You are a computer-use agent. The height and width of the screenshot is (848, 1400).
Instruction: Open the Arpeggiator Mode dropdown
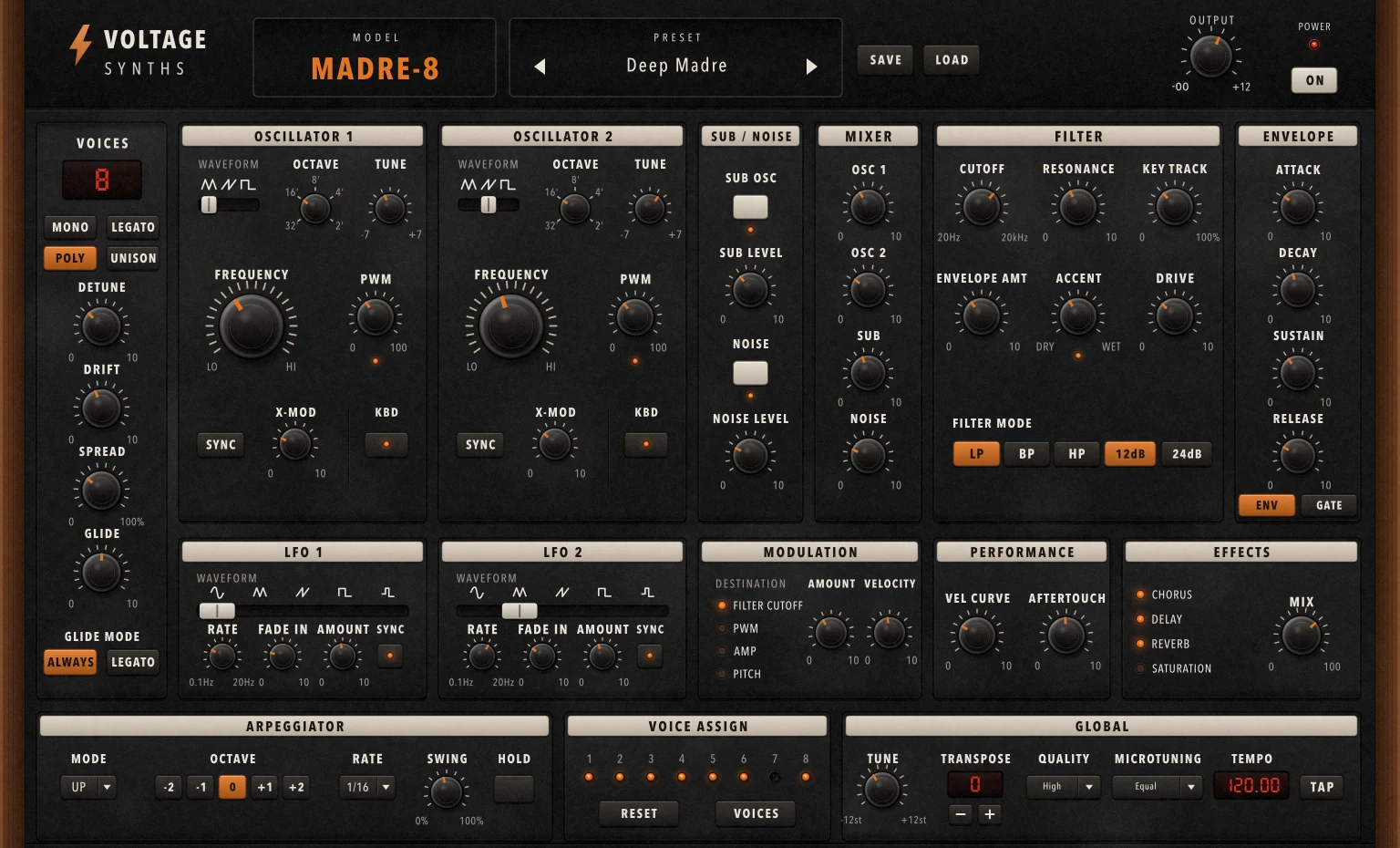(x=88, y=787)
